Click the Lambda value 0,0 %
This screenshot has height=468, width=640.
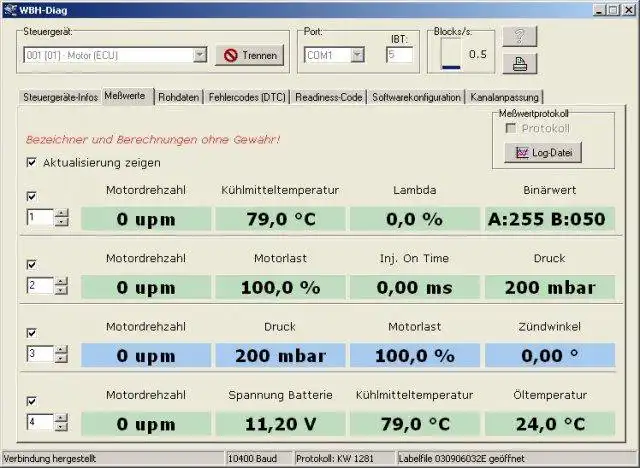[x=415, y=219]
